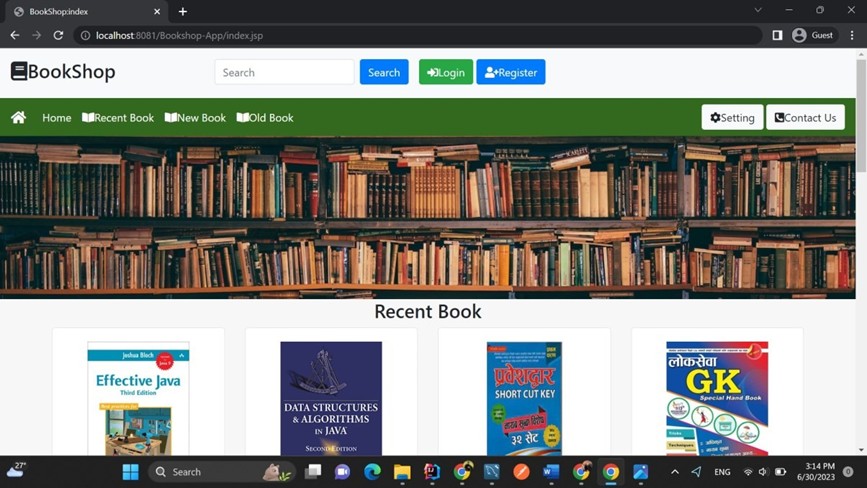Viewport: 867px width, 488px height.
Task: Open Microsoft Word from the taskbar
Action: (x=551, y=471)
